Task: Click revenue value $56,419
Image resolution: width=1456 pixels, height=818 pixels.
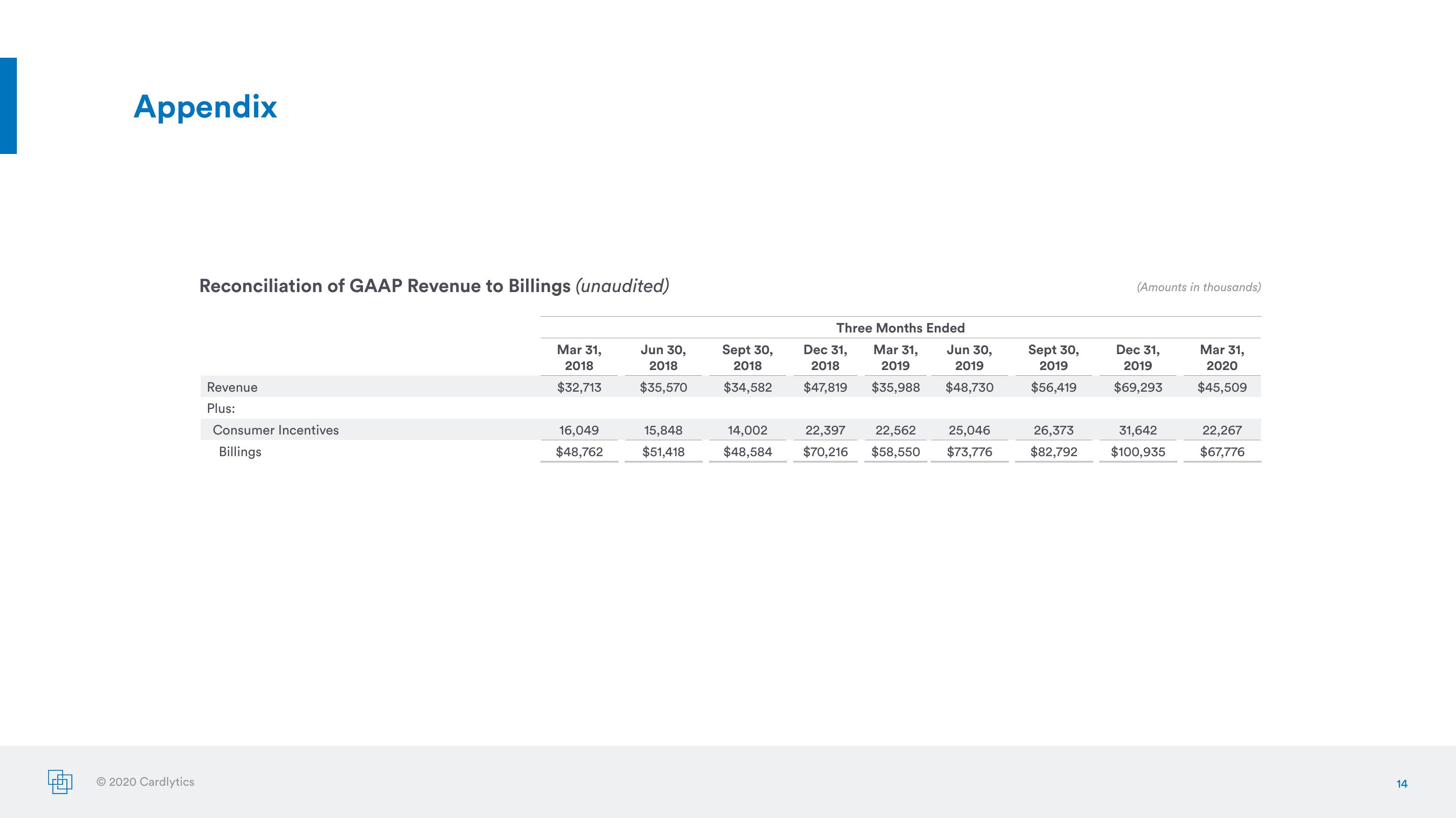Action: pos(1053,387)
